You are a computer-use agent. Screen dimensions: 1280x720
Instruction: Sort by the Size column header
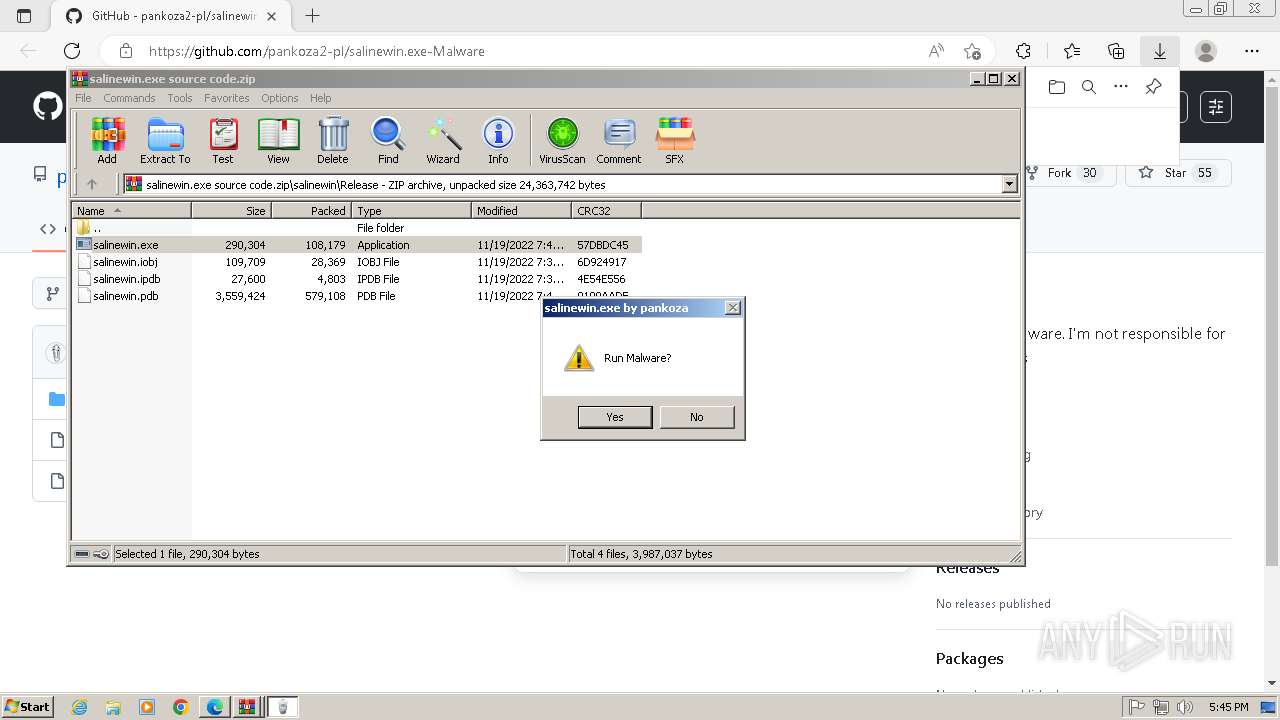point(231,210)
